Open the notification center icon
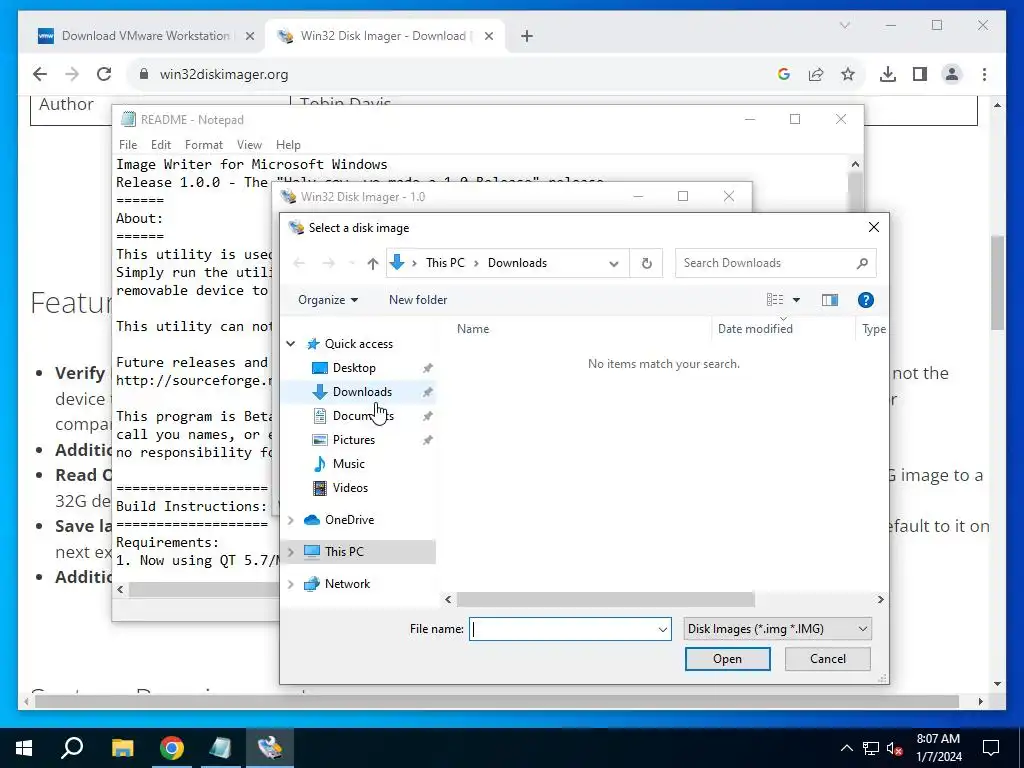Screen dimensions: 1024x768 click(991, 748)
